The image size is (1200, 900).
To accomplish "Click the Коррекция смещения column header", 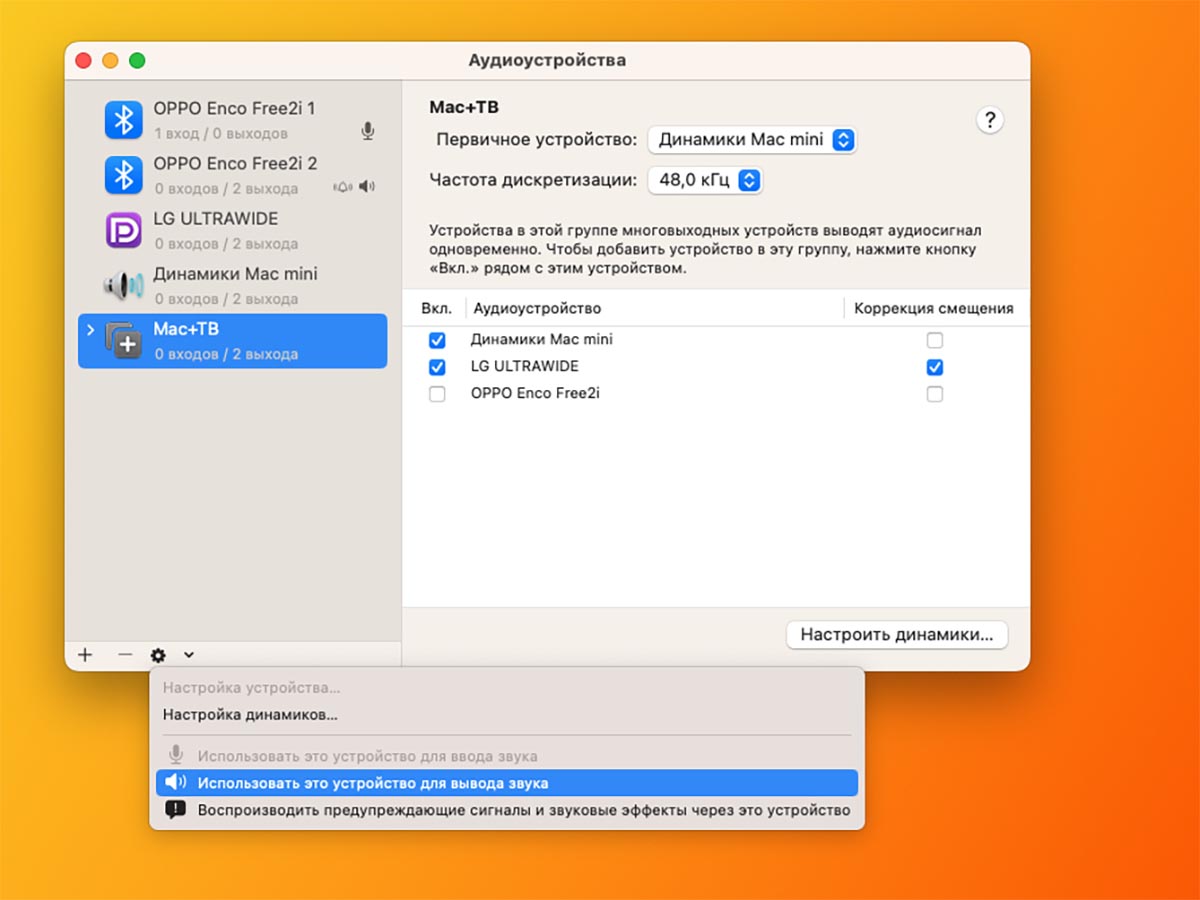I will 934,308.
